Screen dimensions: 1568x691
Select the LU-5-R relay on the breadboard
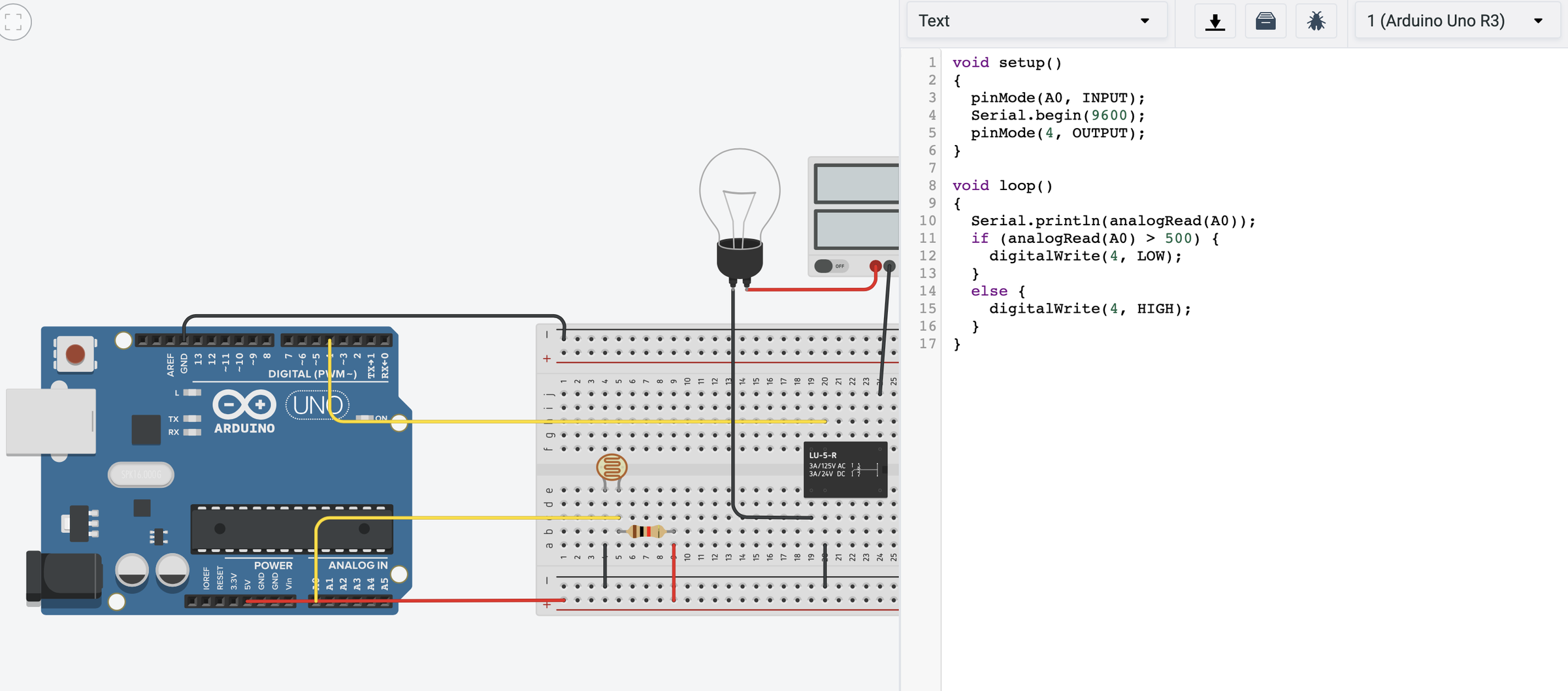[845, 469]
